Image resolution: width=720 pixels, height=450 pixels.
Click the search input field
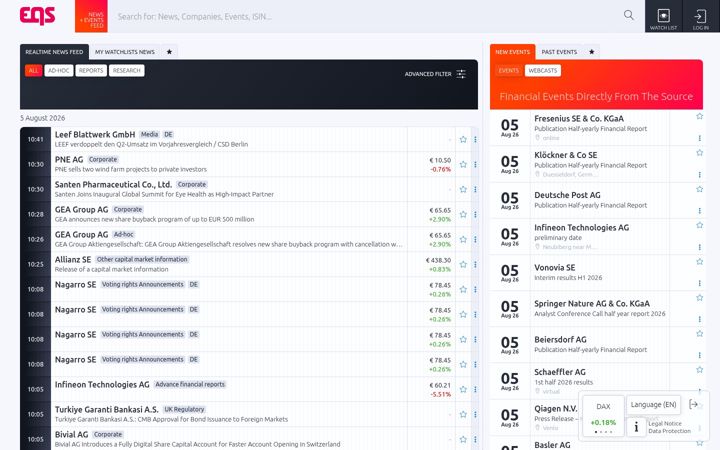(x=367, y=17)
